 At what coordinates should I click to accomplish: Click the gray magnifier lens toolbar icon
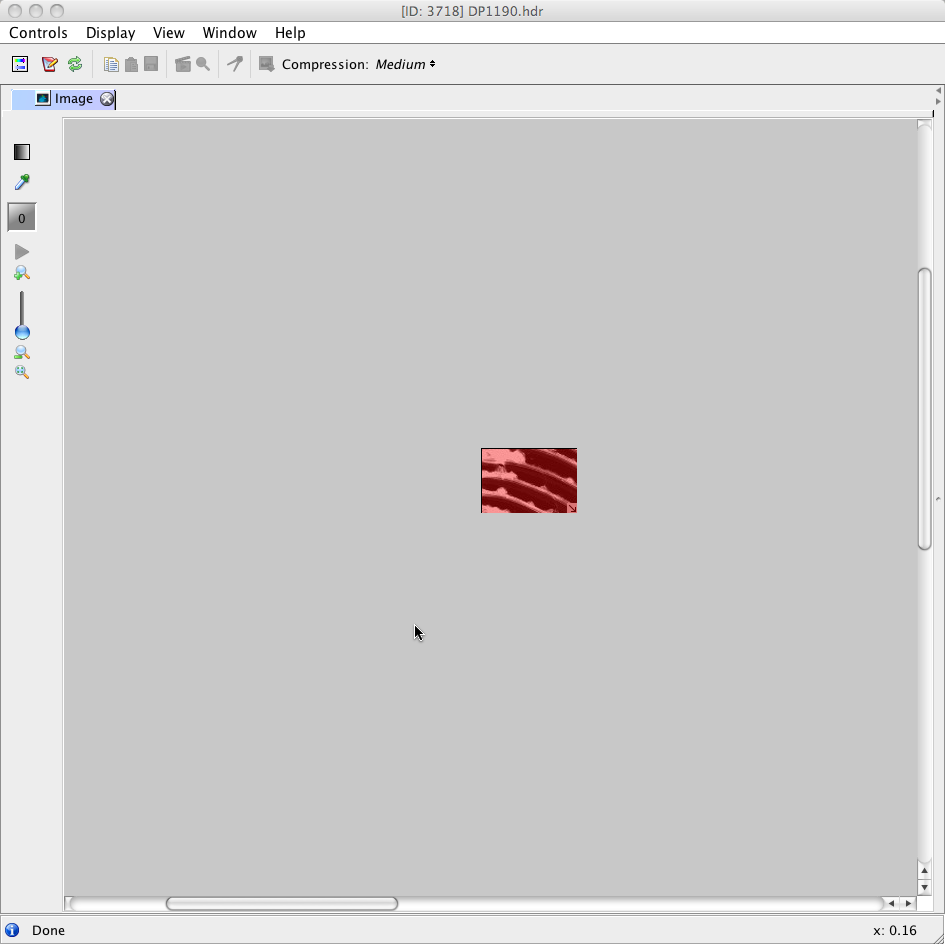click(x=203, y=64)
